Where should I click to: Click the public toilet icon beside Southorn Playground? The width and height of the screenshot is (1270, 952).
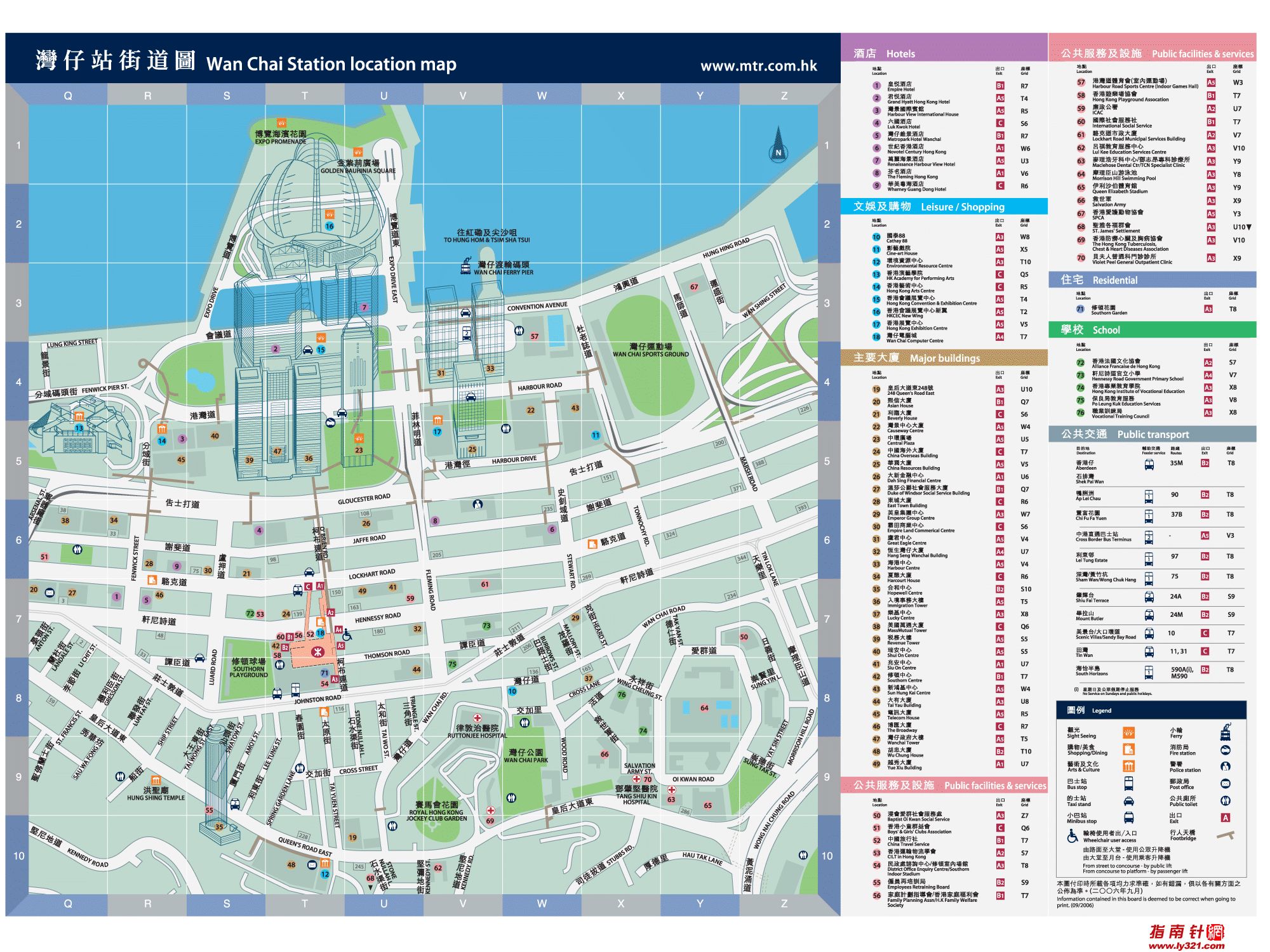pos(280,665)
